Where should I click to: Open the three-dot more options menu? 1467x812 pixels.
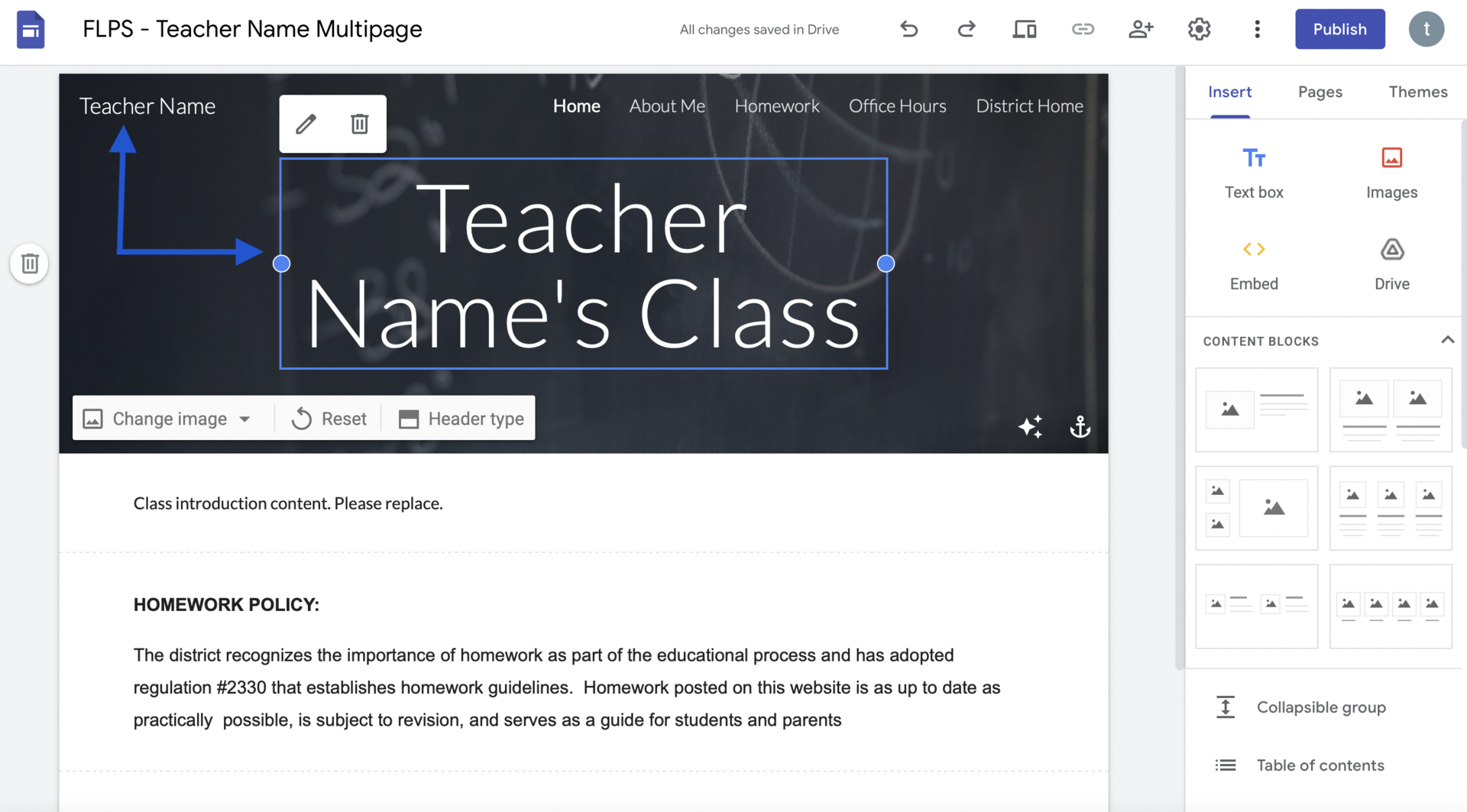coord(1257,29)
